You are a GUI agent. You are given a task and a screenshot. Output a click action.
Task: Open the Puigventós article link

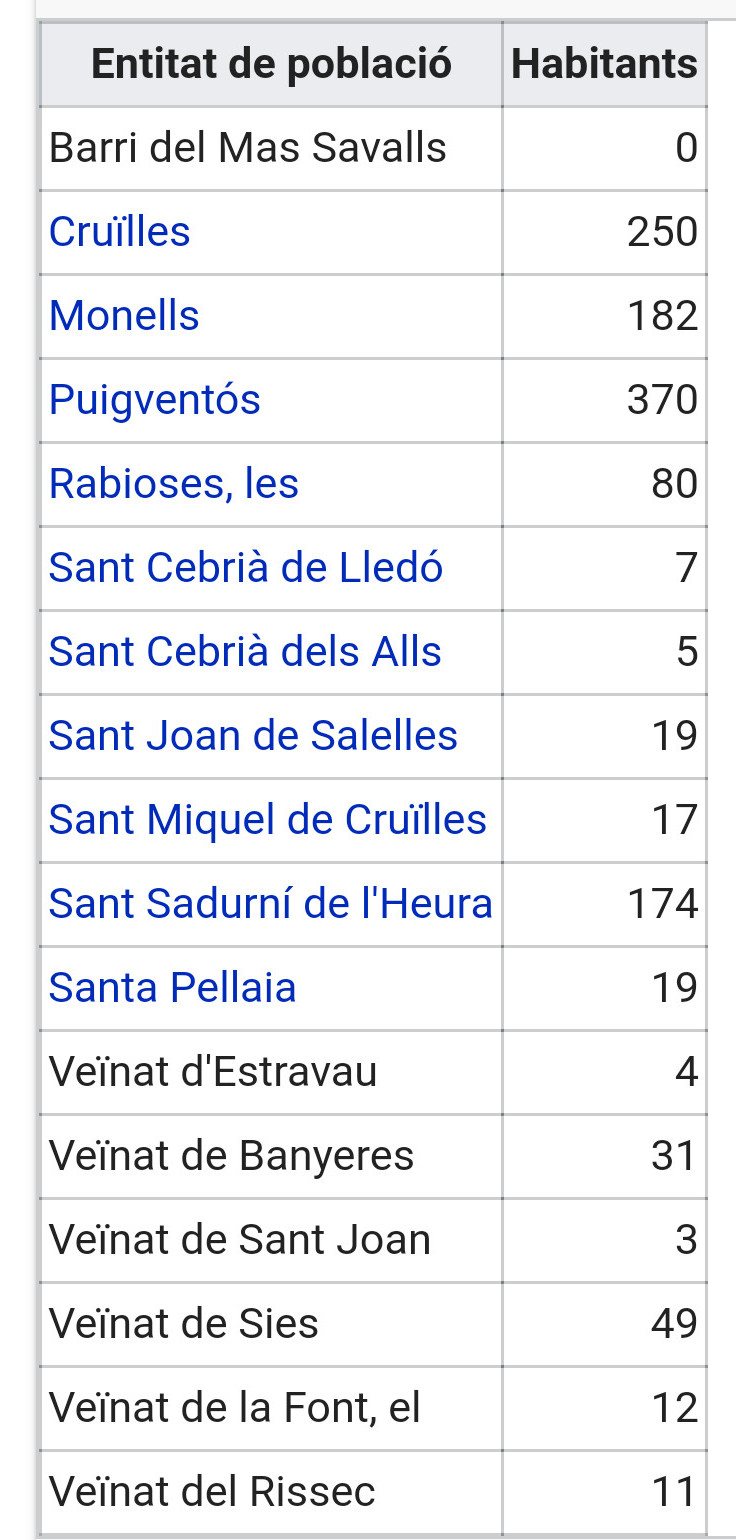click(154, 400)
